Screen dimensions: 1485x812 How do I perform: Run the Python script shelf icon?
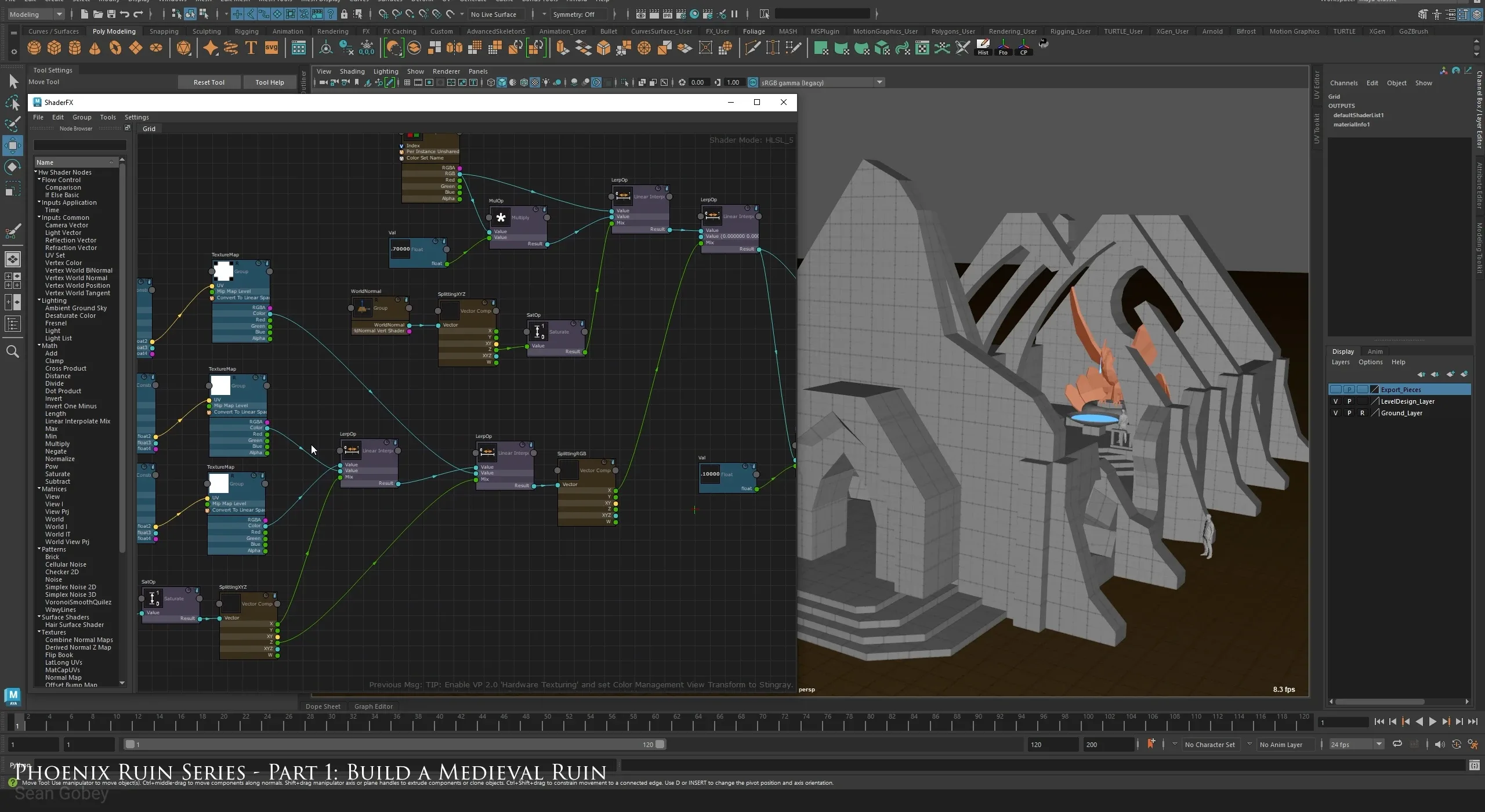point(1044,43)
